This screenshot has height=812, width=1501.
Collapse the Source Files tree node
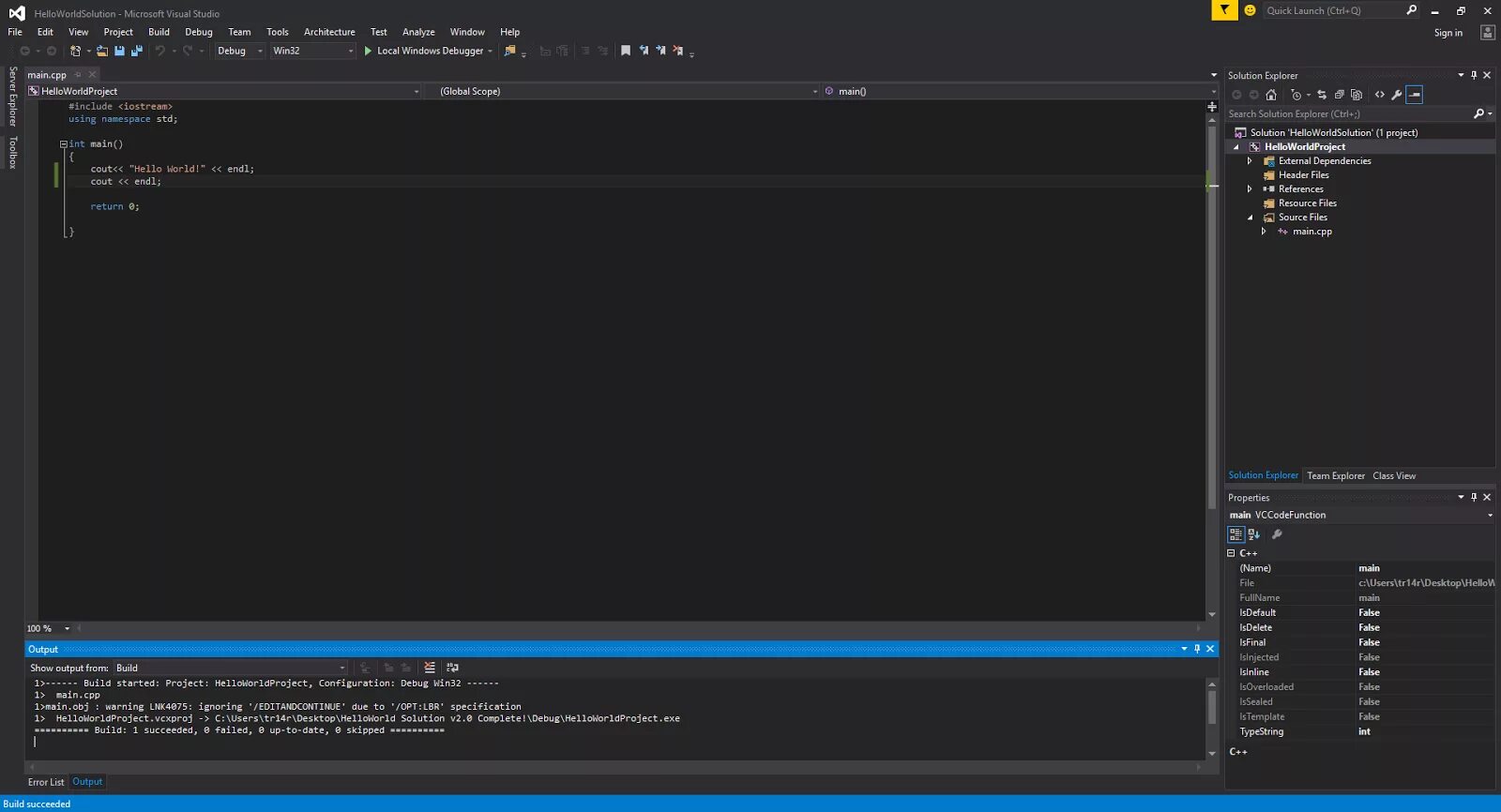click(x=1250, y=218)
